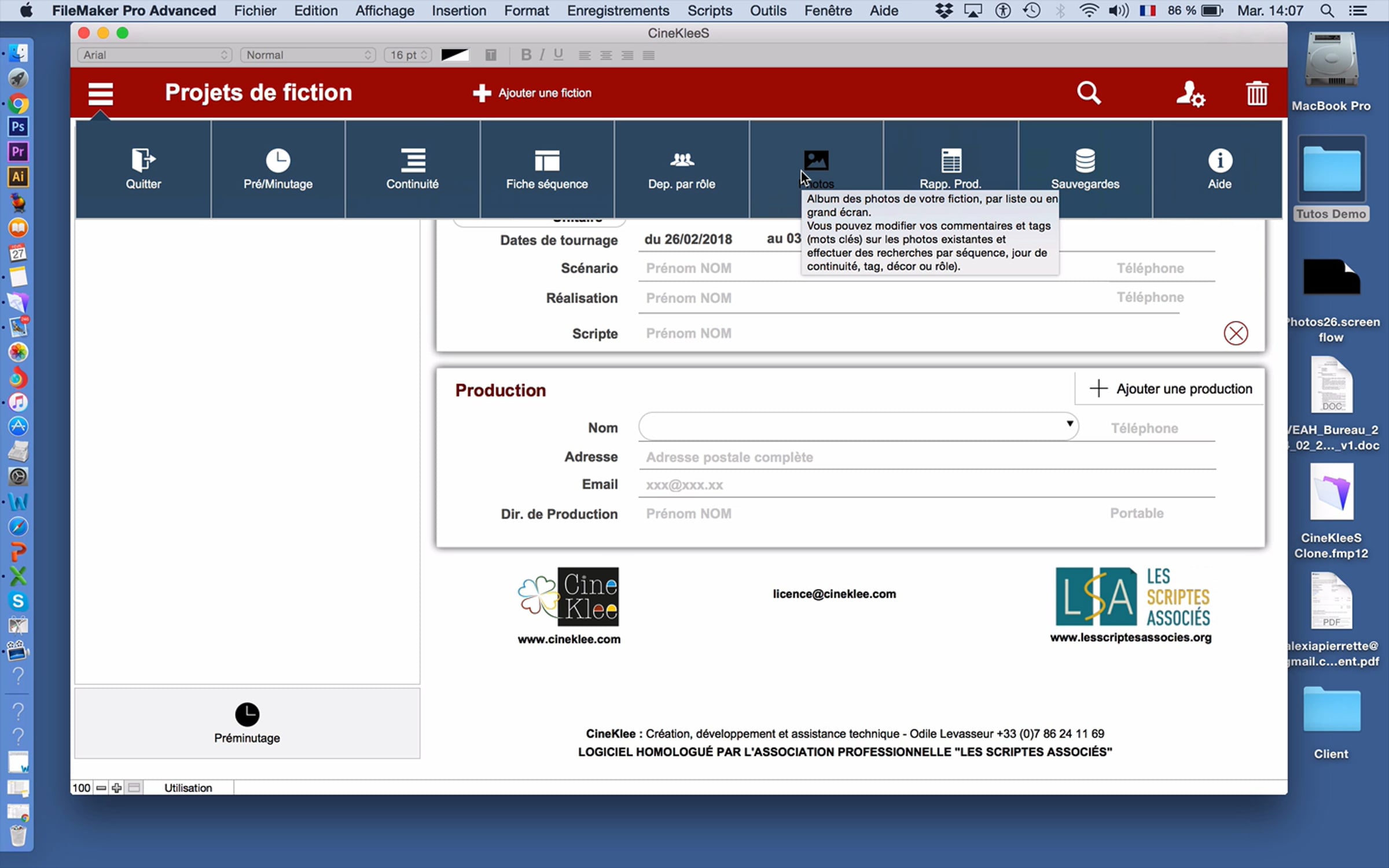Open user settings icon in header

[1190, 93]
